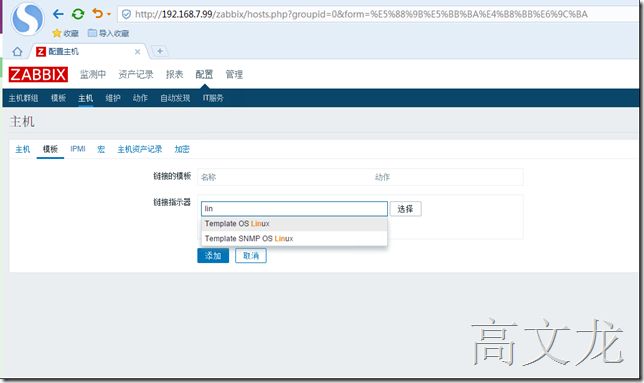Viewport: 644px width, 383px height.
Task: Click the blue 添加 button
Action: pyautogui.click(x=213, y=256)
